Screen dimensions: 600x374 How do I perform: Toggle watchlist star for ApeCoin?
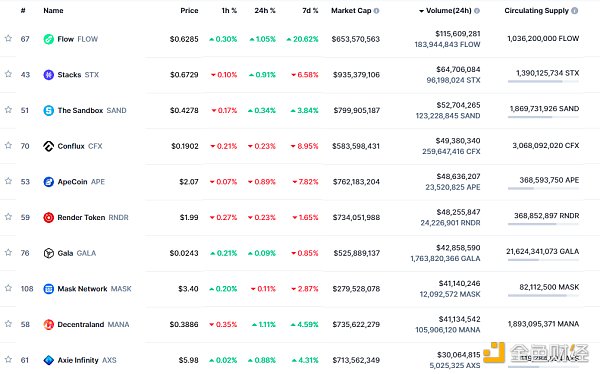click(x=8, y=181)
